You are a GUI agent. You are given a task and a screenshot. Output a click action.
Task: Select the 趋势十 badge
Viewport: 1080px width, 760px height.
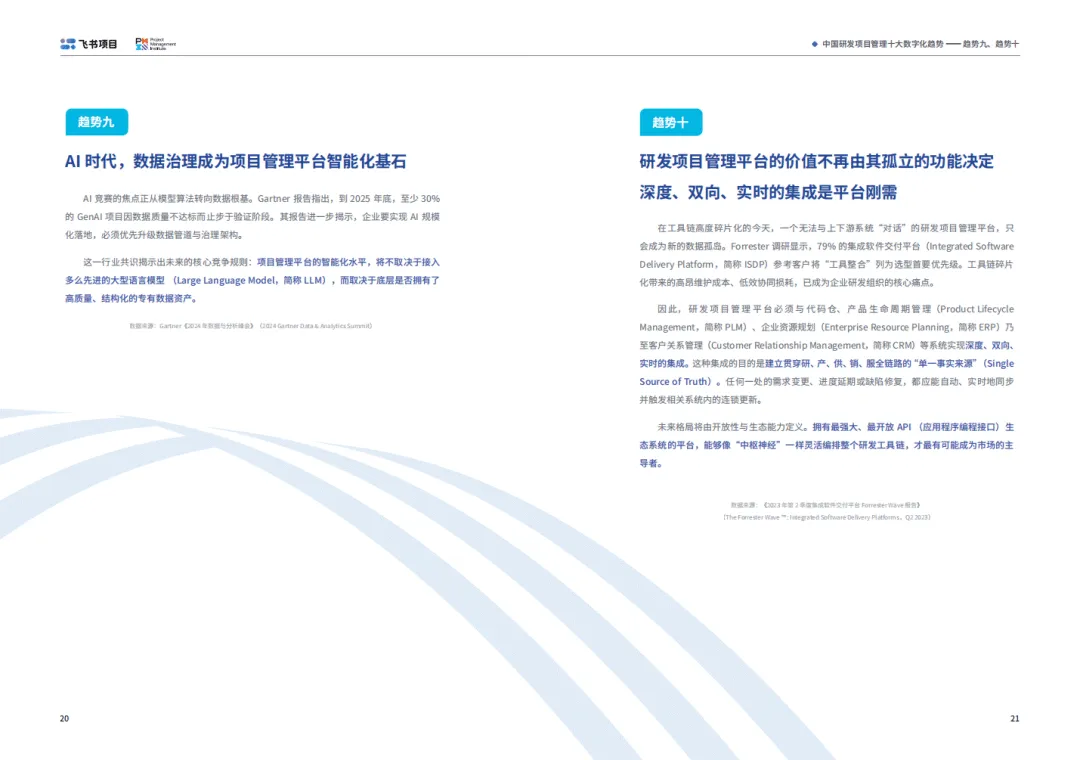pos(671,123)
